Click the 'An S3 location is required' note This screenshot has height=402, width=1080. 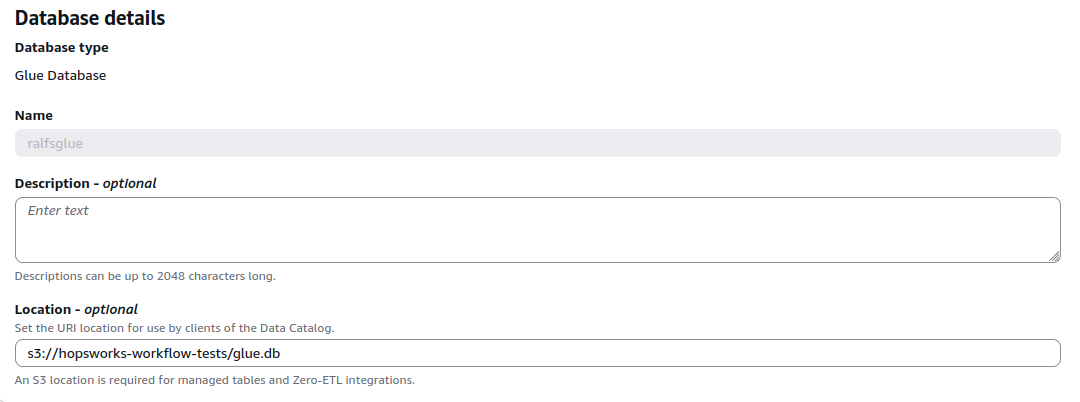tap(215, 380)
